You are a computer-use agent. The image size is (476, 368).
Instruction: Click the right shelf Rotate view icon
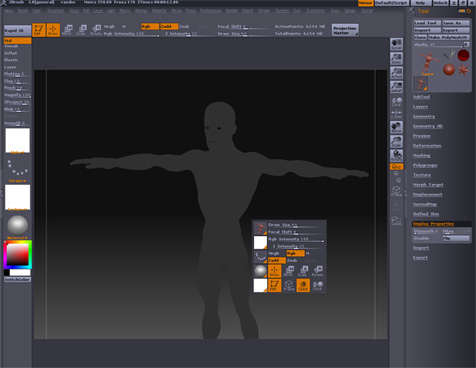point(396,155)
